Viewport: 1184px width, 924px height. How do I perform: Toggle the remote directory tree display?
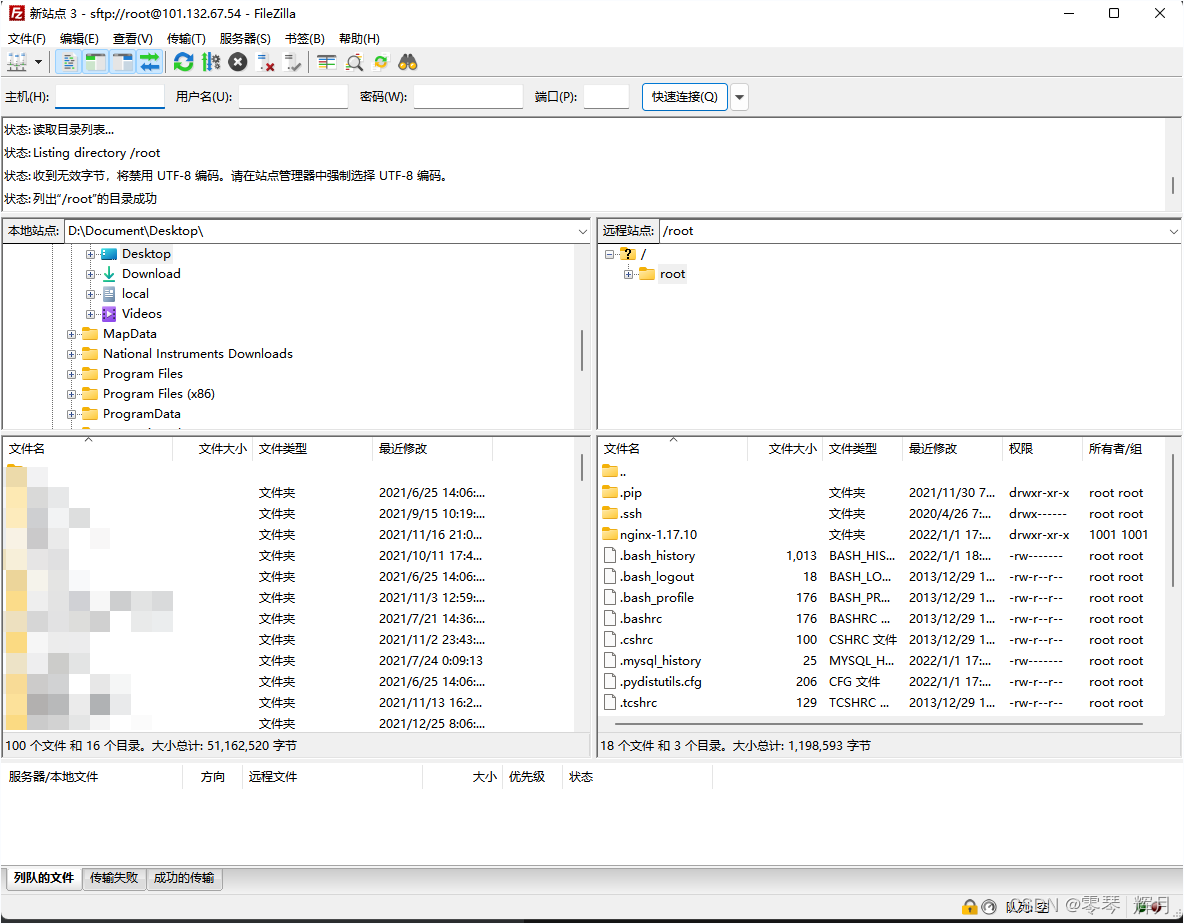coord(122,63)
